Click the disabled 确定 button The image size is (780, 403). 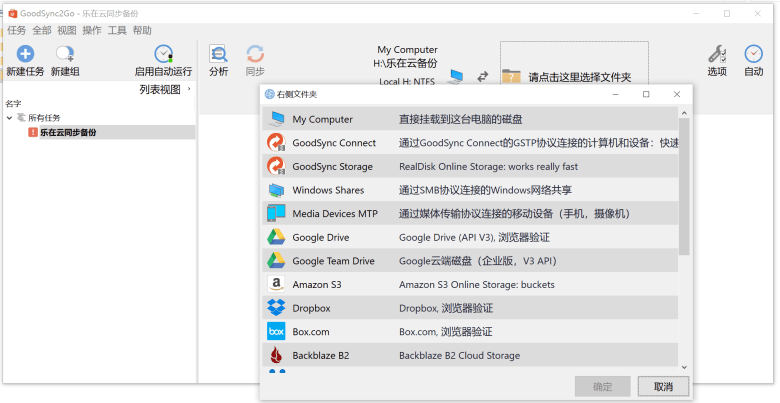pyautogui.click(x=602, y=386)
